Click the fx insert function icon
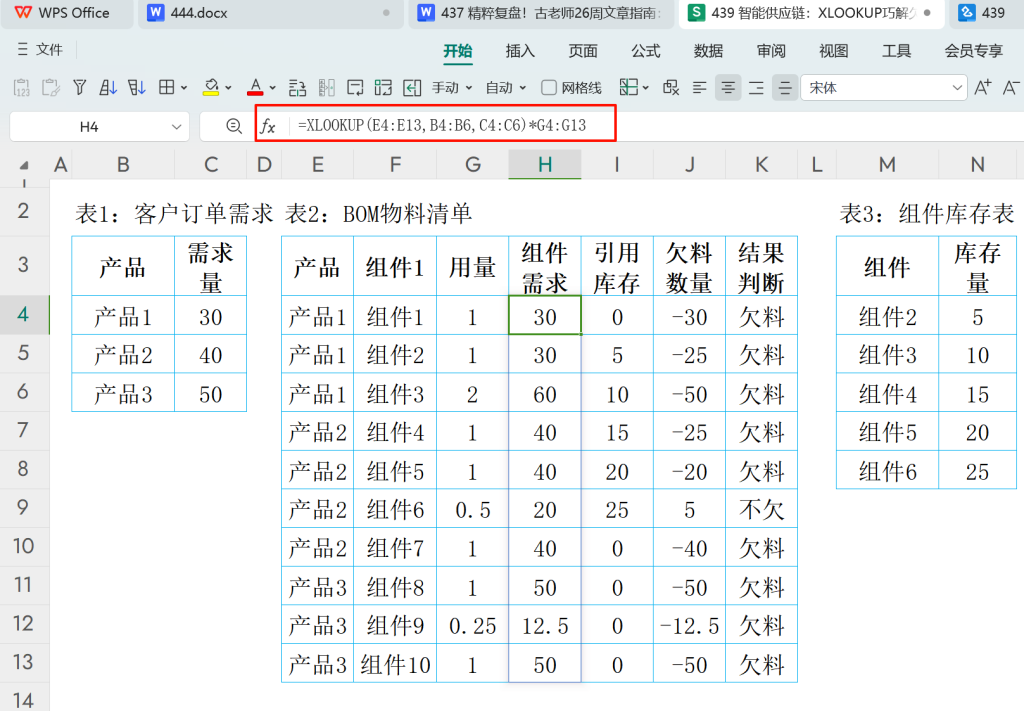1024x711 pixels. tap(268, 126)
